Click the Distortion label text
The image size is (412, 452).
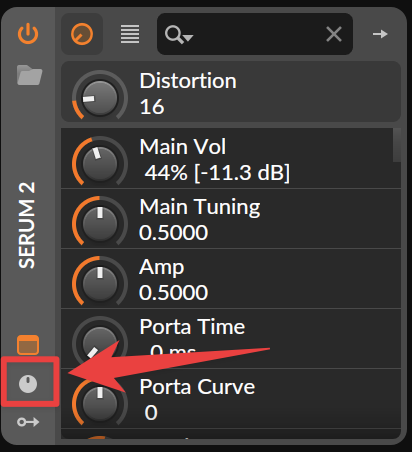pyautogui.click(x=188, y=81)
